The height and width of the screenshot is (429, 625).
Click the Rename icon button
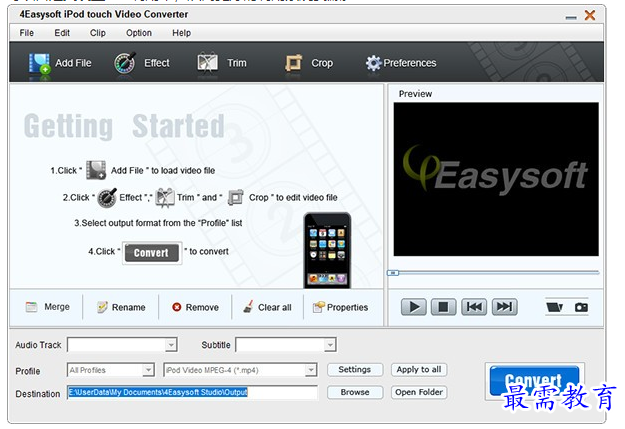coord(121,307)
